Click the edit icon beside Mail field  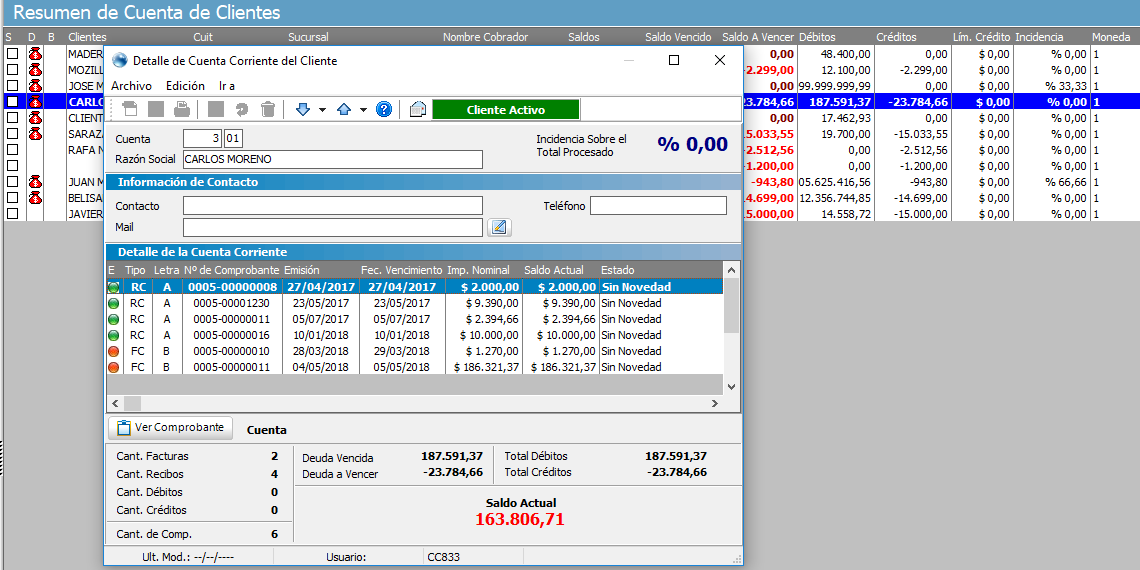pos(499,227)
